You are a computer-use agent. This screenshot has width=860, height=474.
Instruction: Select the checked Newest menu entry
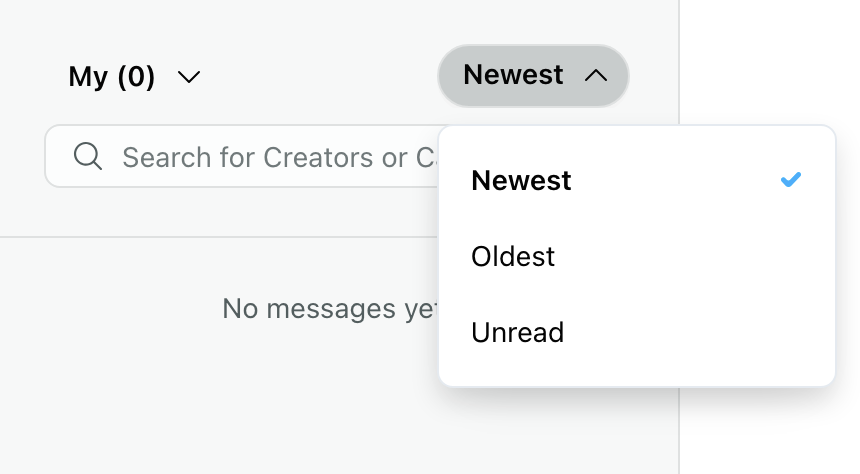(x=637, y=180)
